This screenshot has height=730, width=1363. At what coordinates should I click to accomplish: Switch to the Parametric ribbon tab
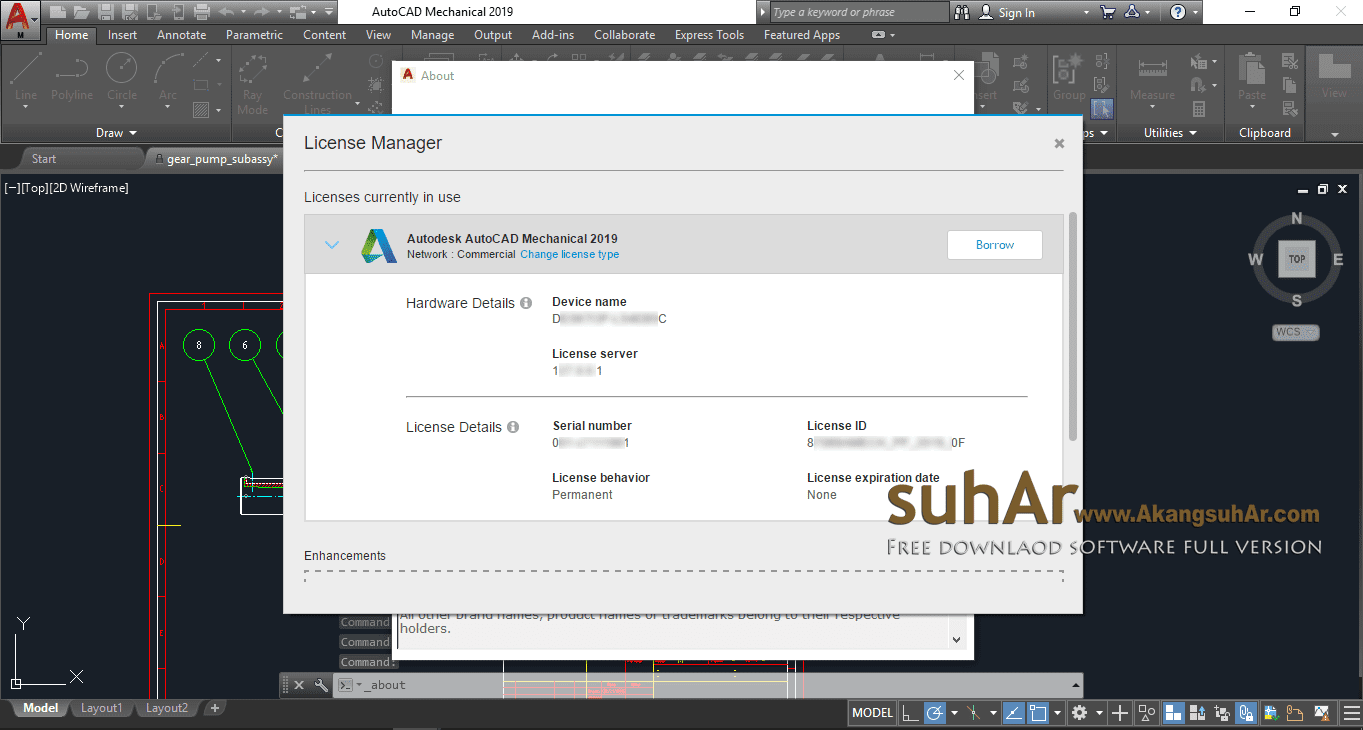click(254, 35)
